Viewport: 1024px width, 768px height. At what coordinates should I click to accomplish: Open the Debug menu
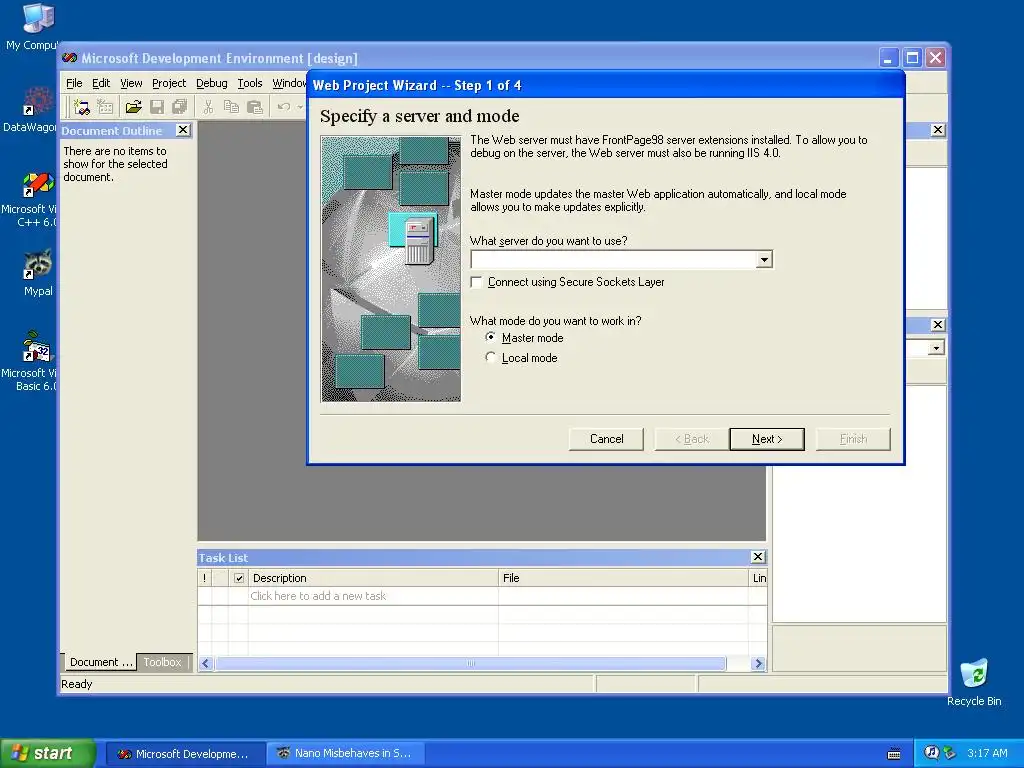[x=212, y=83]
